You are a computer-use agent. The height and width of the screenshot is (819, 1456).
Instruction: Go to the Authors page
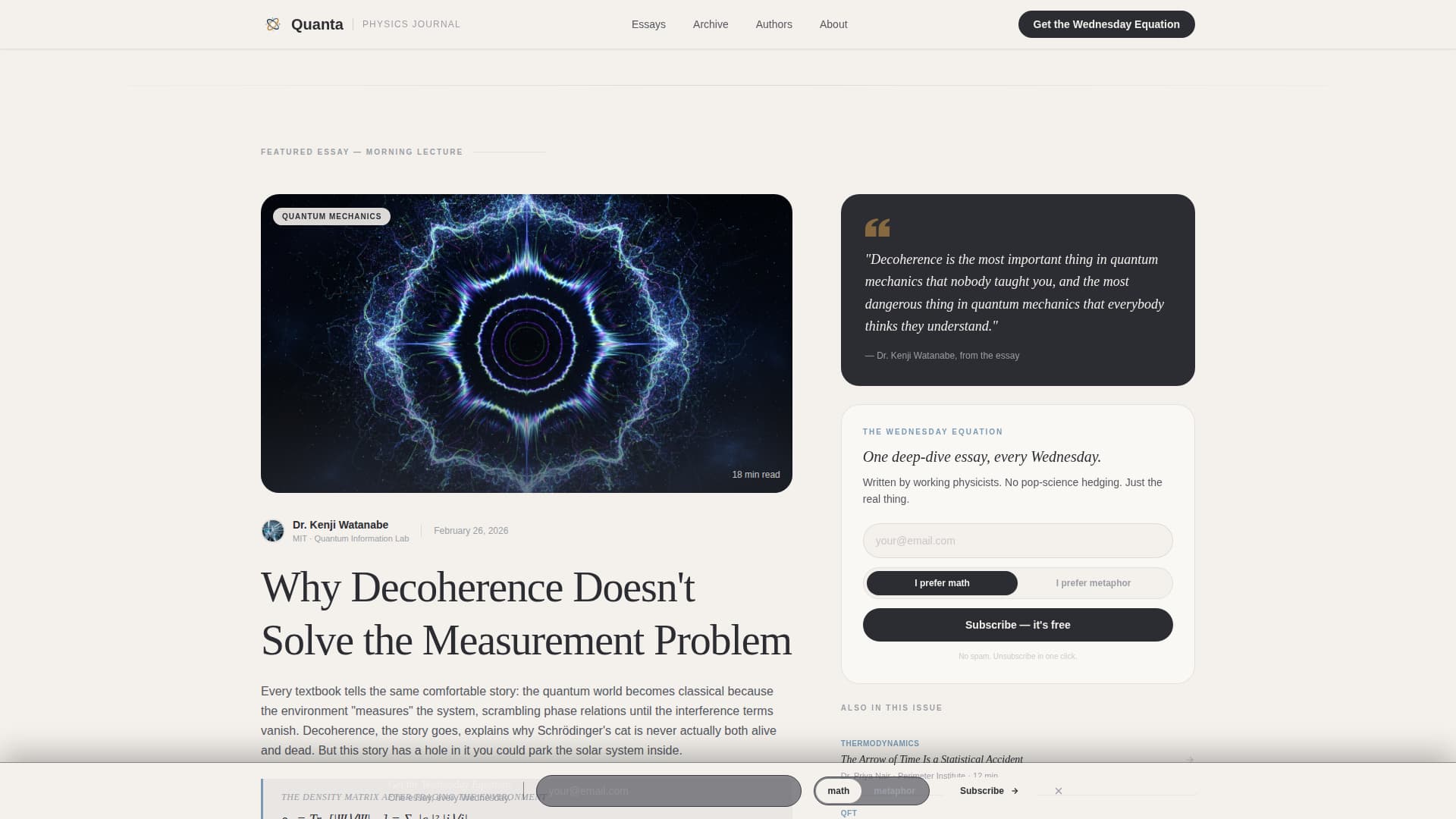point(773,24)
